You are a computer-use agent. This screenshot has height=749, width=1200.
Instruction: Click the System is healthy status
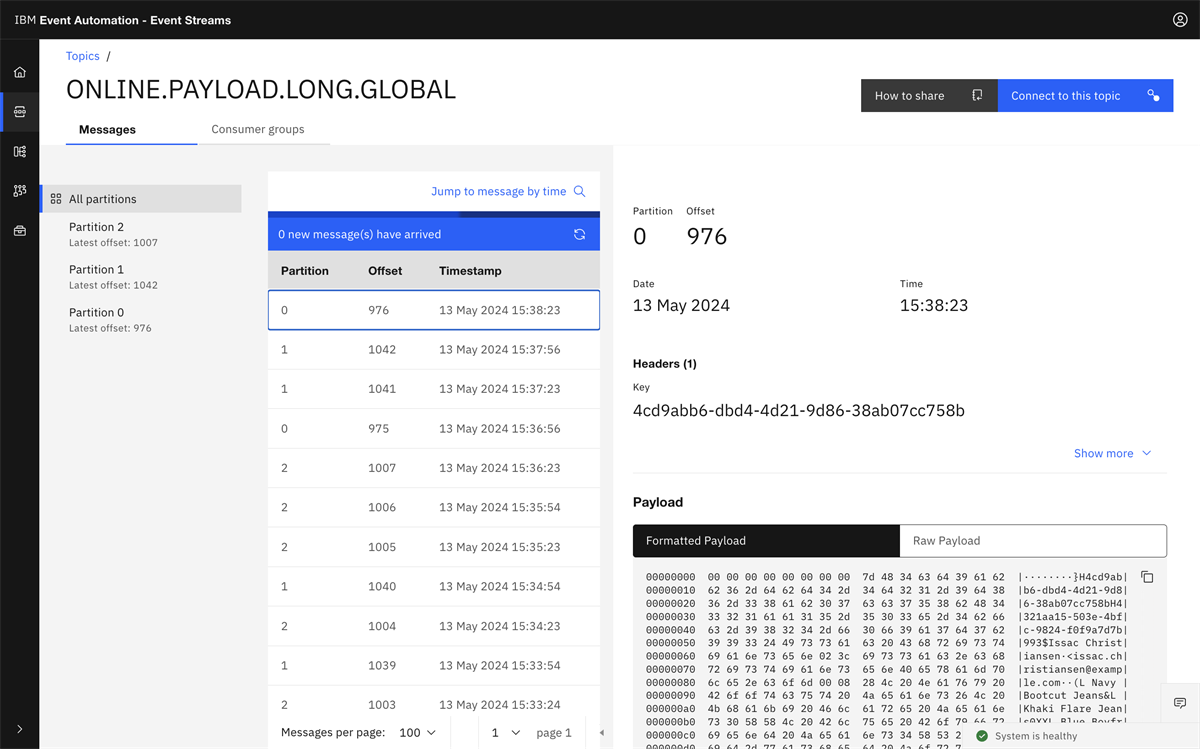coord(1036,736)
